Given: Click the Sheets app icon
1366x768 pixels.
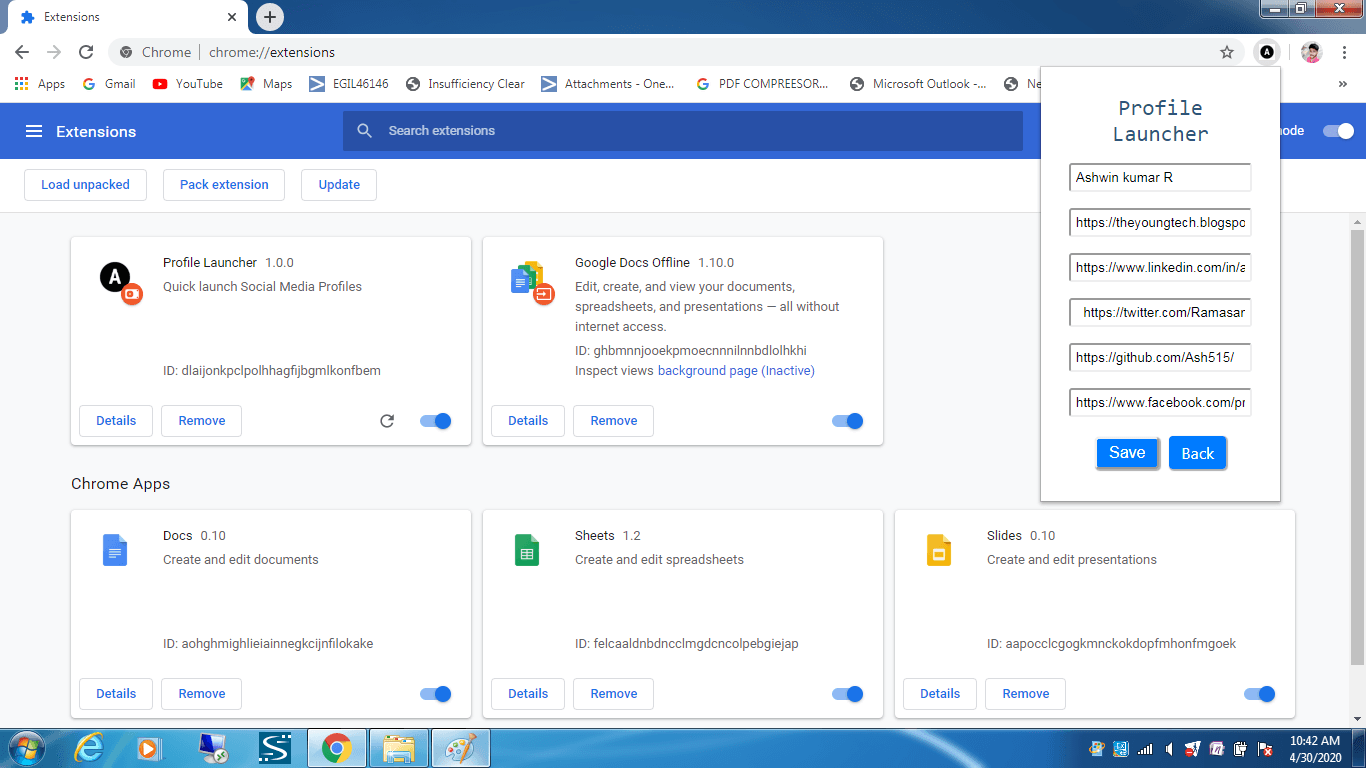Looking at the screenshot, I should coord(527,550).
